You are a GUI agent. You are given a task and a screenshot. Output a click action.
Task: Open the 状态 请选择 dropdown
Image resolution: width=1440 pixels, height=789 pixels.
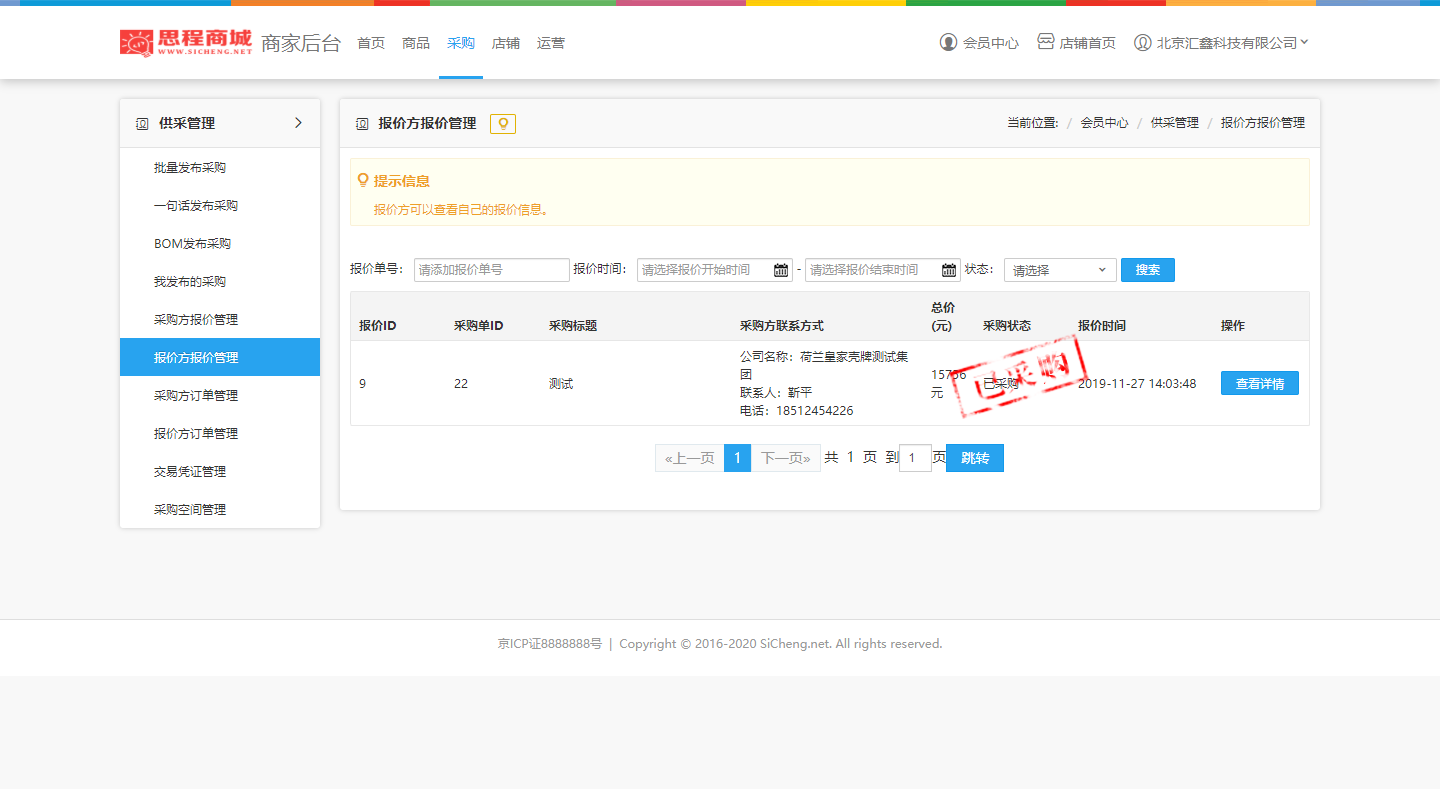point(1060,270)
